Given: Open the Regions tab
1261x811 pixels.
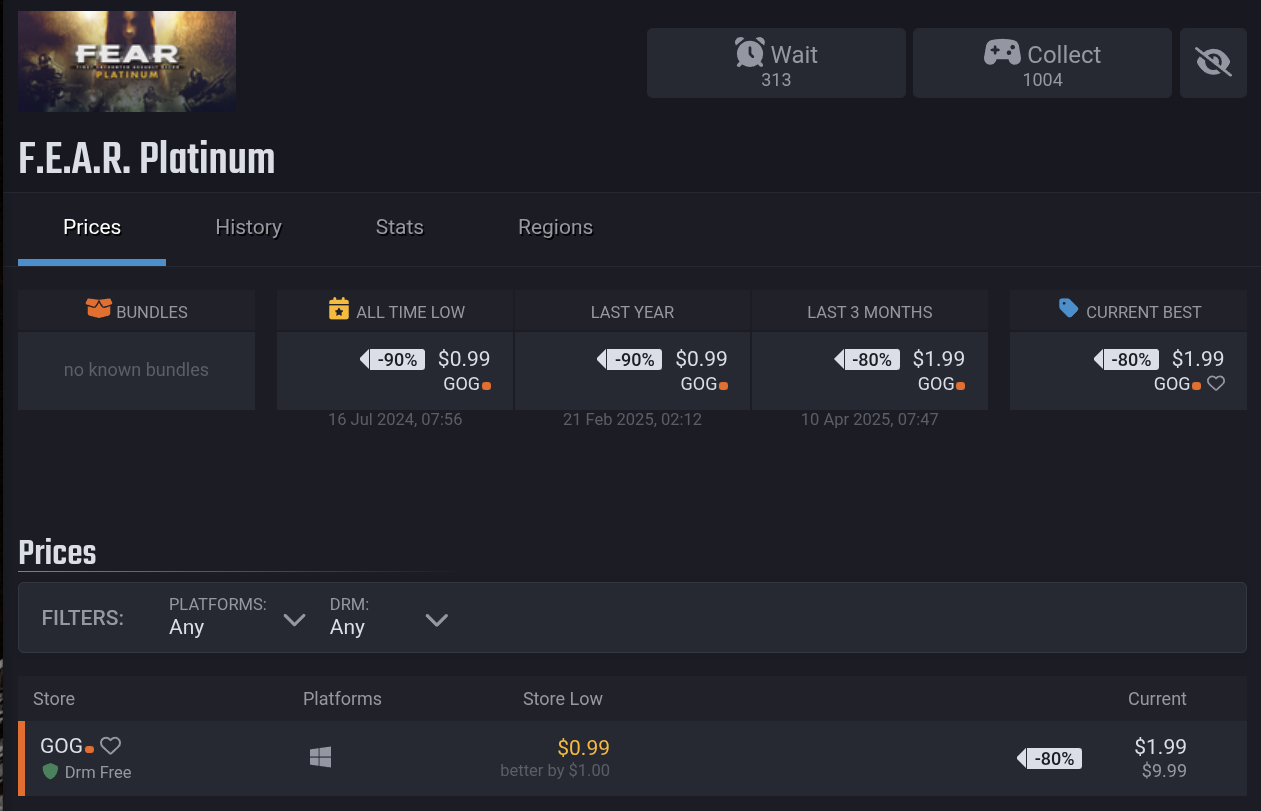Looking at the screenshot, I should click(x=555, y=228).
